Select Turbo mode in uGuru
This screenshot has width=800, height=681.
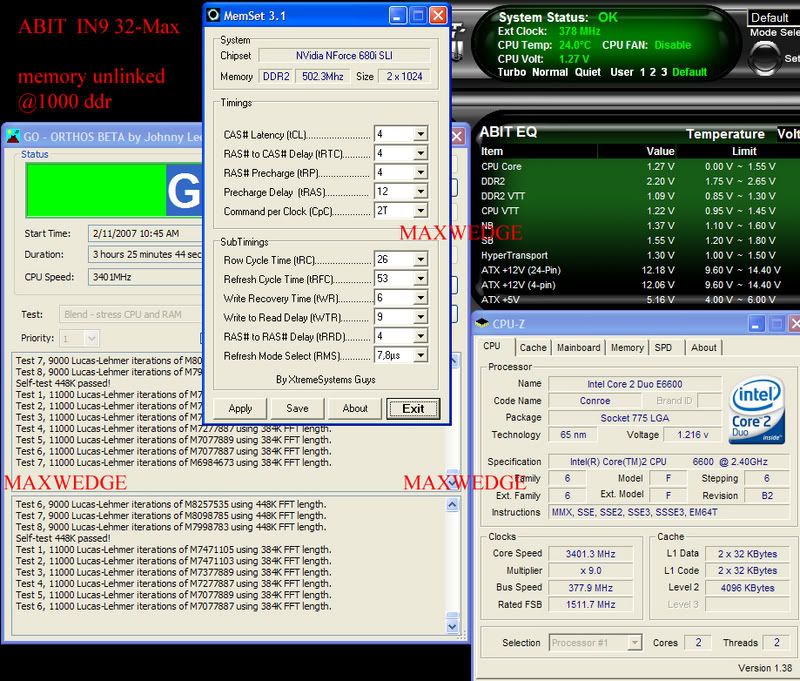[512, 72]
